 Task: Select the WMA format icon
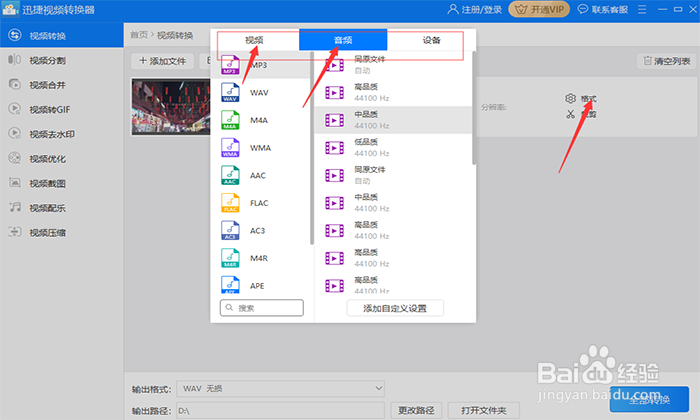click(x=230, y=148)
